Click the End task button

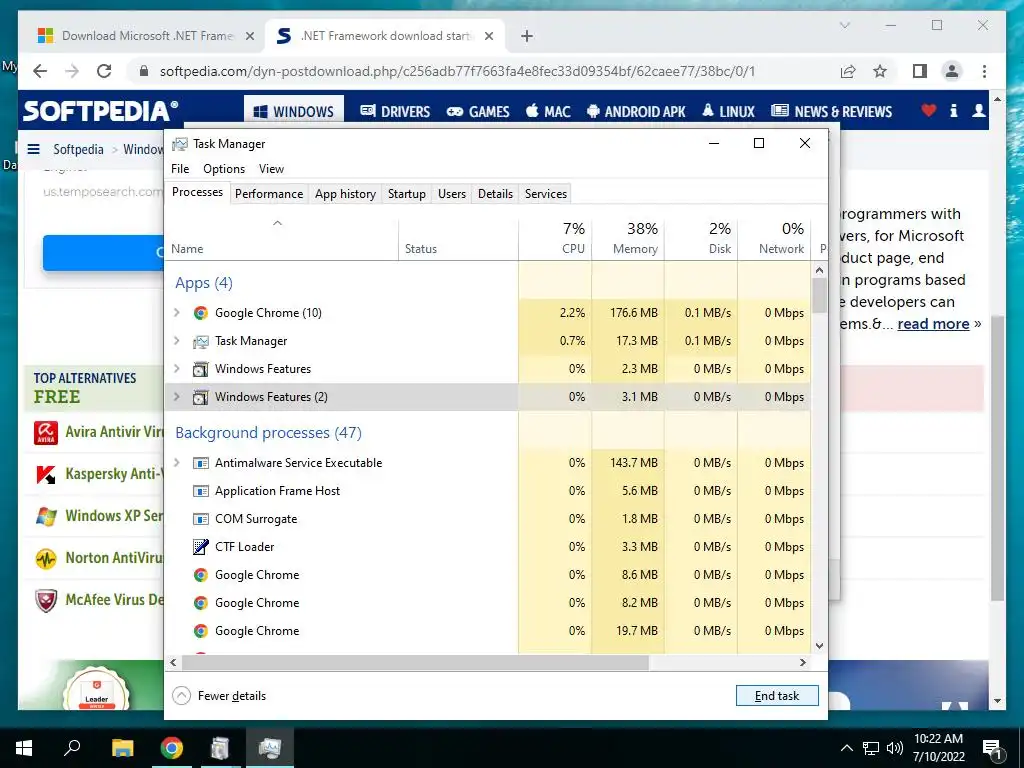[777, 696]
